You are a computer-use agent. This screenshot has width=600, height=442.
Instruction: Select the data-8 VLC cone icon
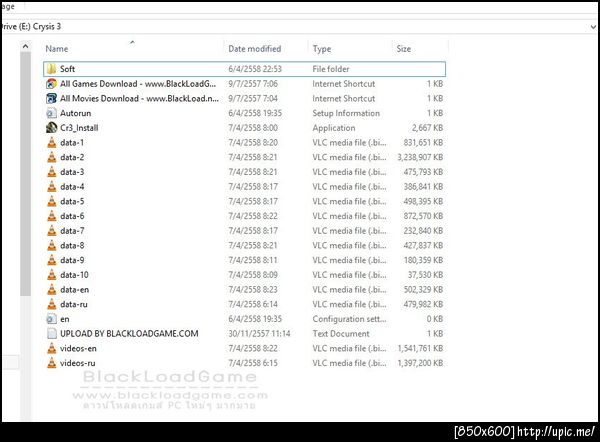(x=51, y=245)
